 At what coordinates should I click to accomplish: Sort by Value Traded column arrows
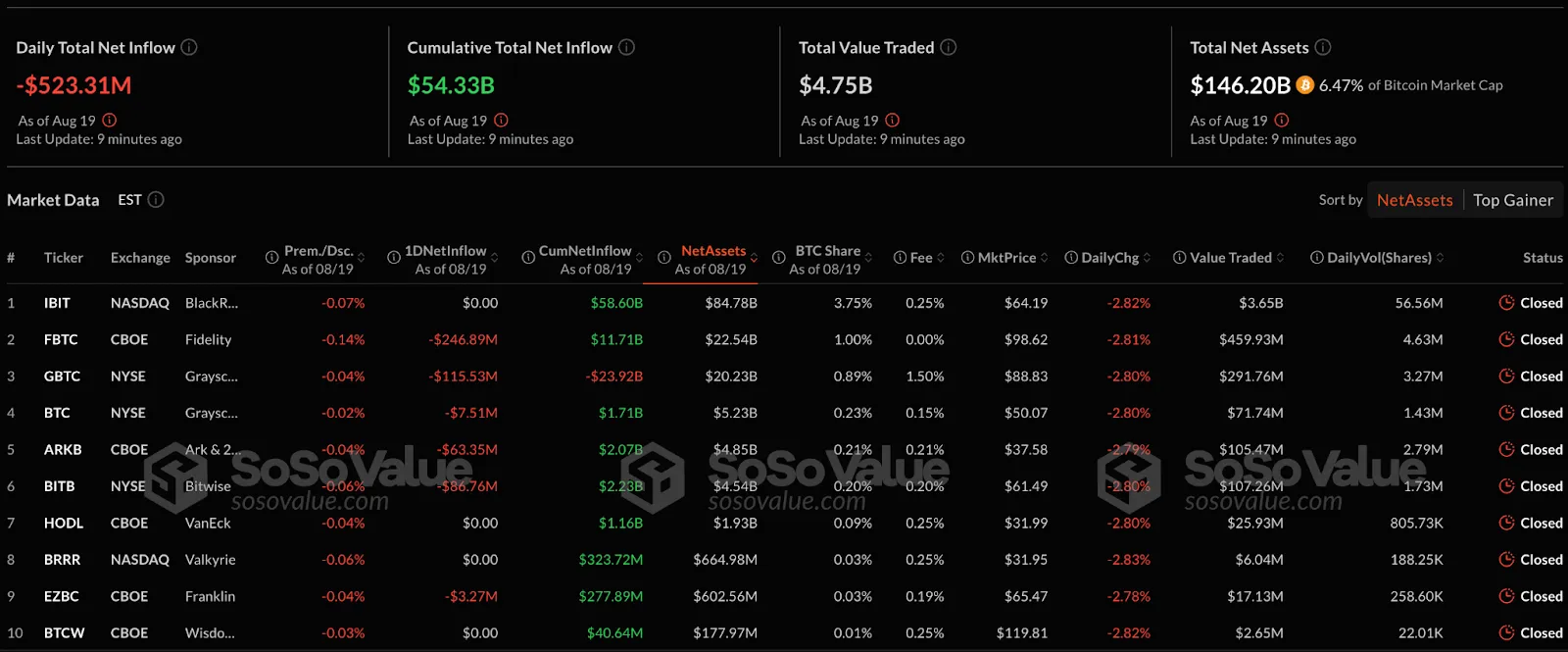pos(1280,258)
